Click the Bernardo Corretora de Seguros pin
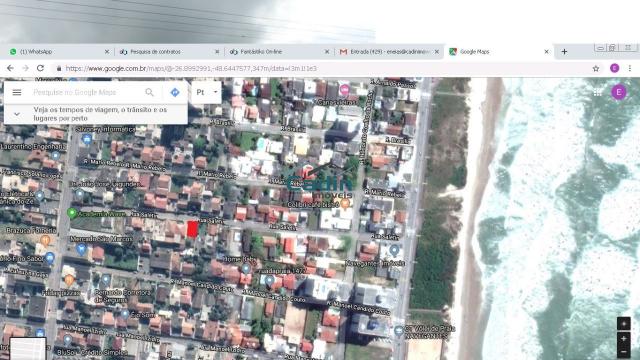Screen dimensions: 640x360 pos(106,280)
